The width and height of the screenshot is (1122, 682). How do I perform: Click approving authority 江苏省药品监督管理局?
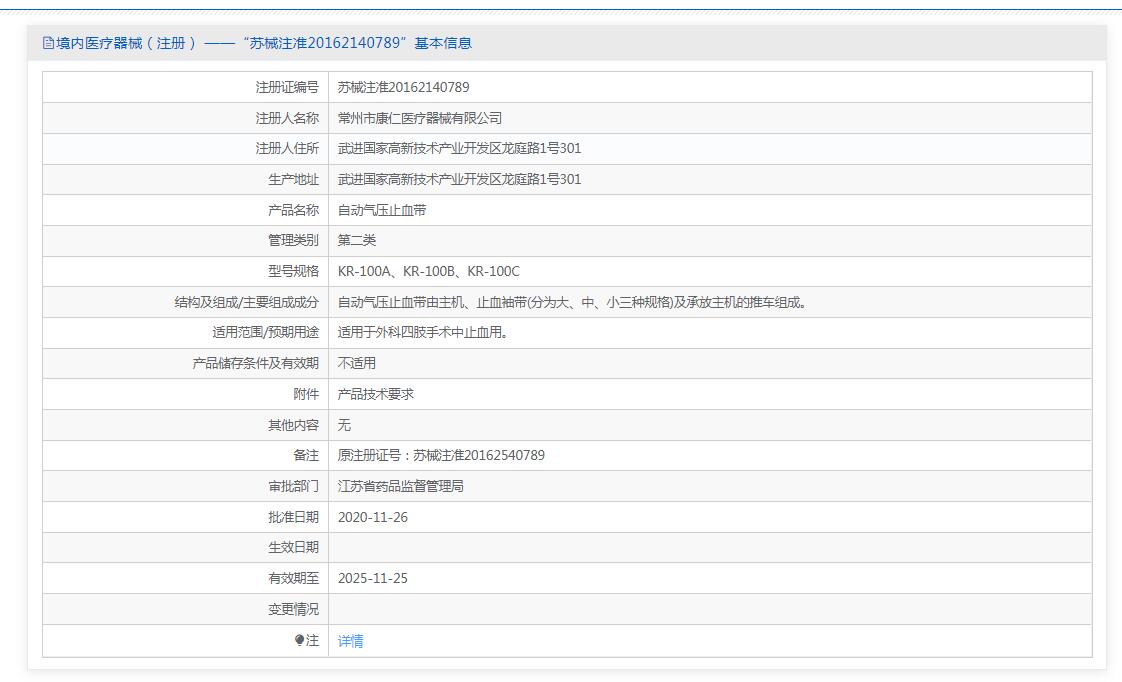[401, 486]
